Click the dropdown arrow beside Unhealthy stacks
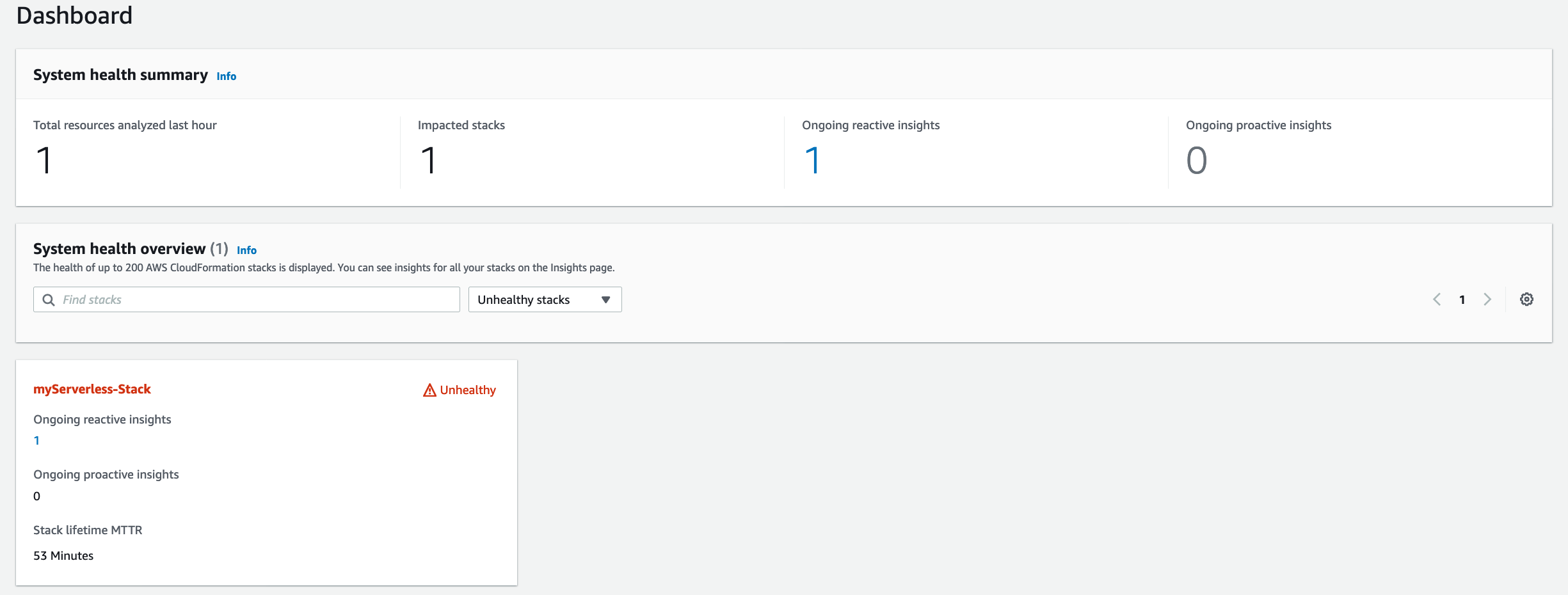The height and width of the screenshot is (595, 1568). [x=605, y=299]
